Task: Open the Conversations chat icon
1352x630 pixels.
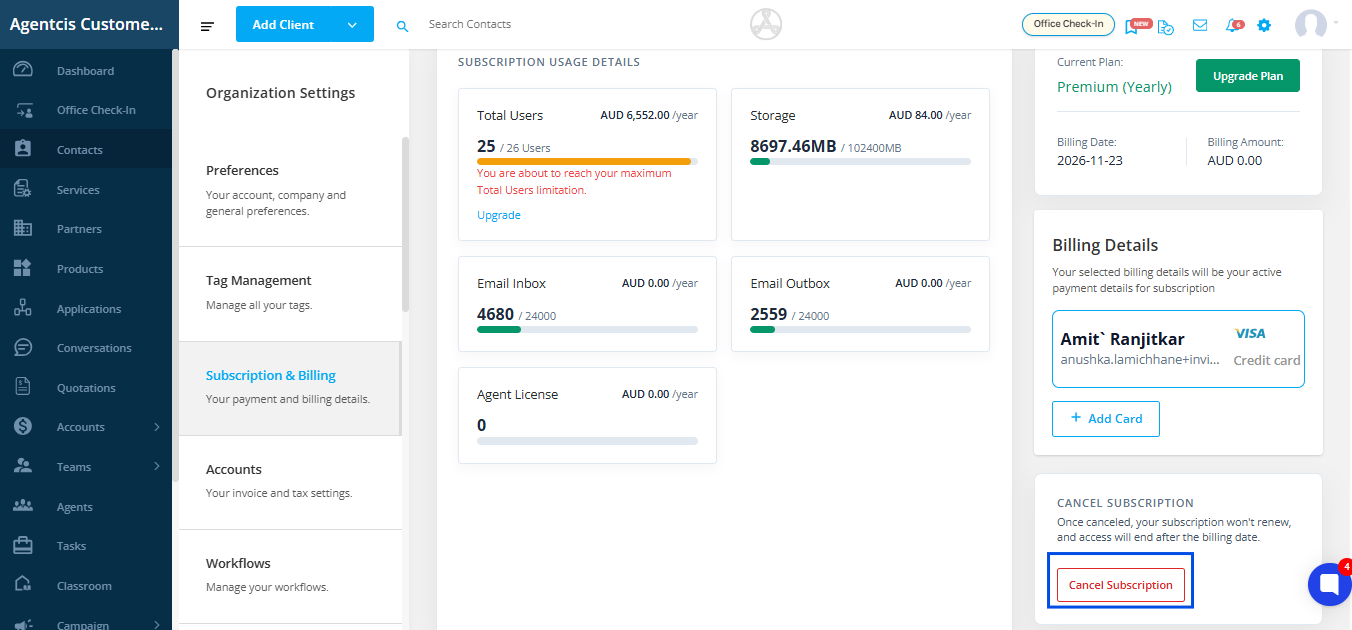Action: 23,348
